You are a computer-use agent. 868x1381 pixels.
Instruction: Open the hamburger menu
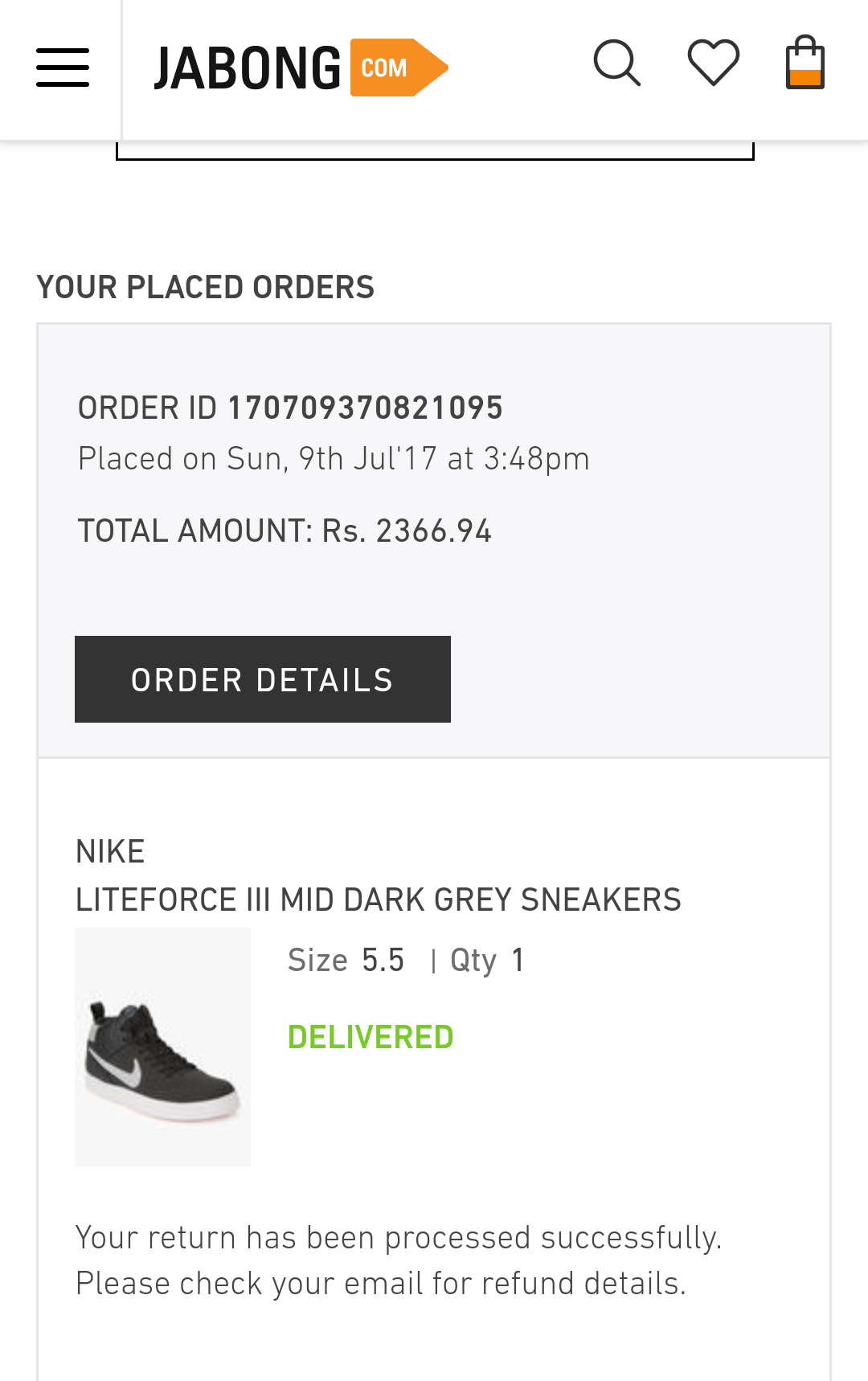pos(63,68)
